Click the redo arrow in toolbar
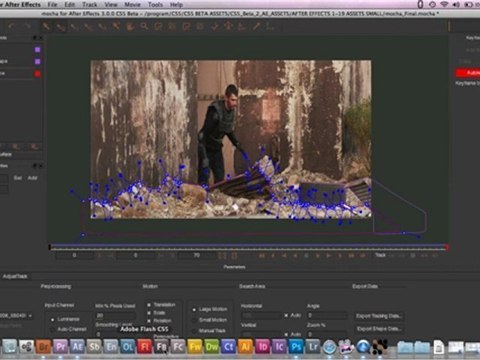The height and width of the screenshot is (360, 480). click(x=27, y=26)
